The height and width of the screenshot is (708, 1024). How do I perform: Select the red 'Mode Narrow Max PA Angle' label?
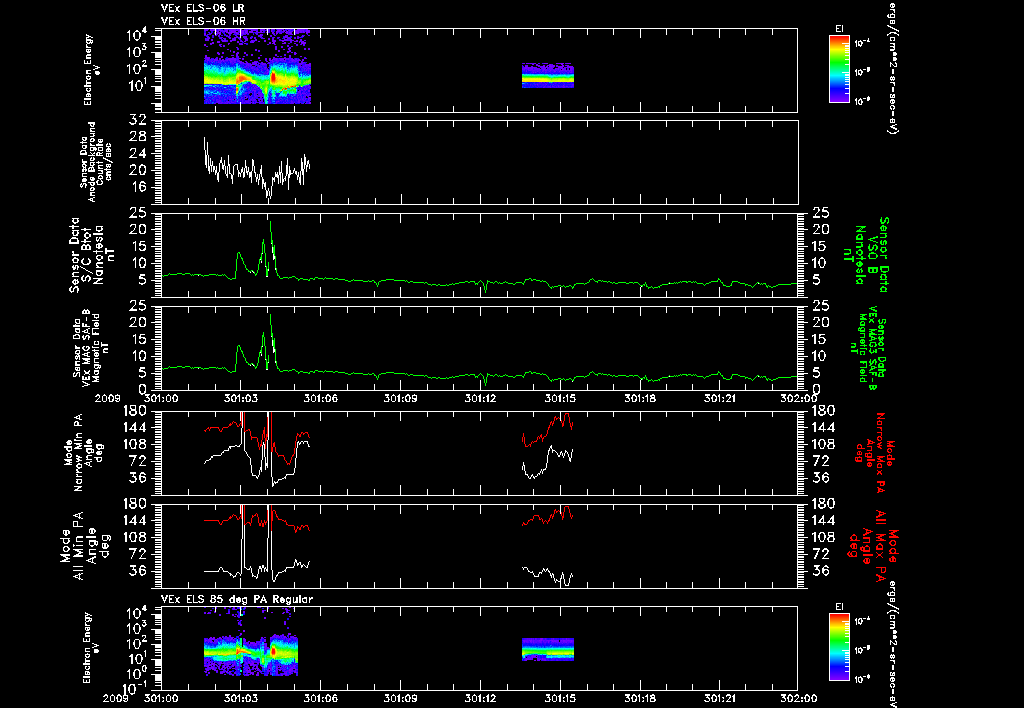pyautogui.click(x=875, y=452)
